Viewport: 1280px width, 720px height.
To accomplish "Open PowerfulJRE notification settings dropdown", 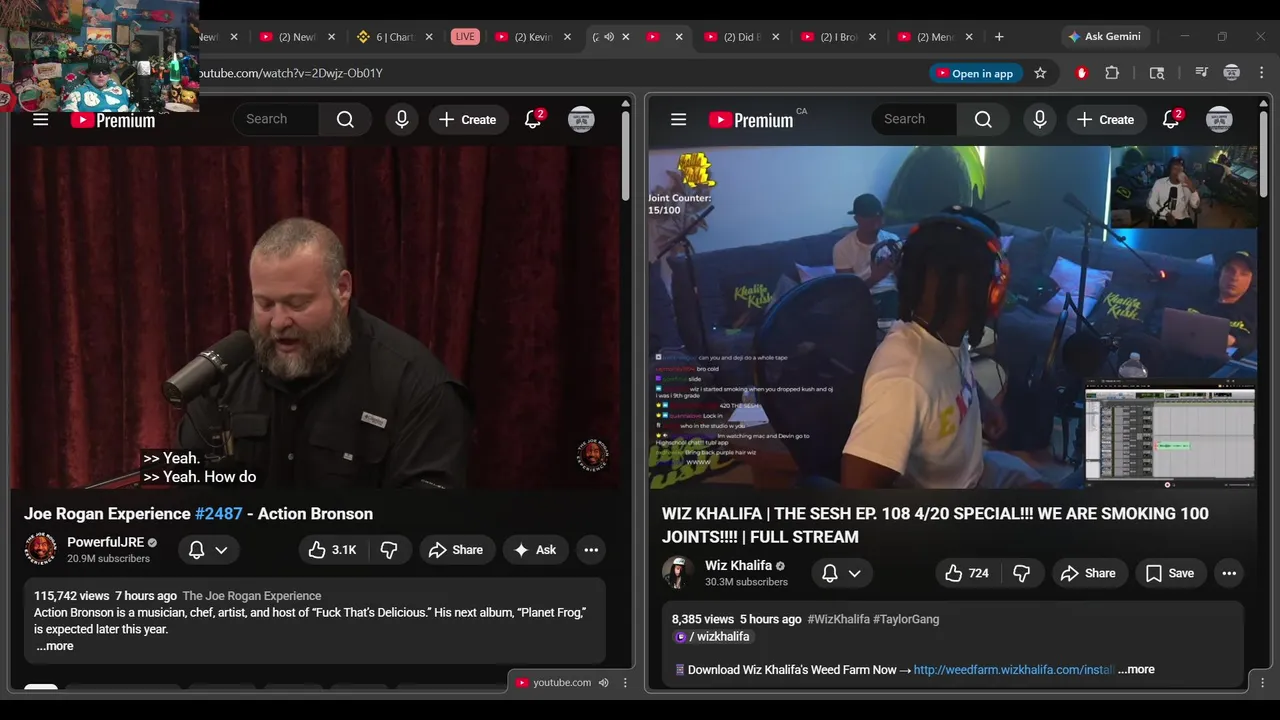I will click(x=209, y=550).
